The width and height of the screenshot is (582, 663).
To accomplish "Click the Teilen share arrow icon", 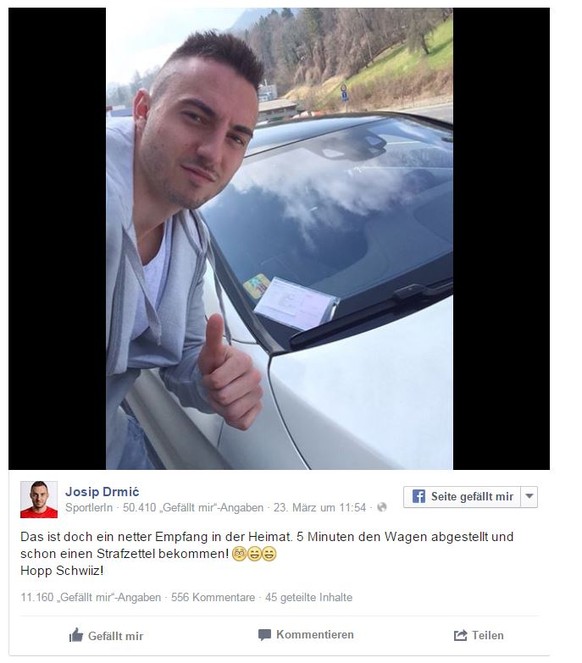I will 460,635.
